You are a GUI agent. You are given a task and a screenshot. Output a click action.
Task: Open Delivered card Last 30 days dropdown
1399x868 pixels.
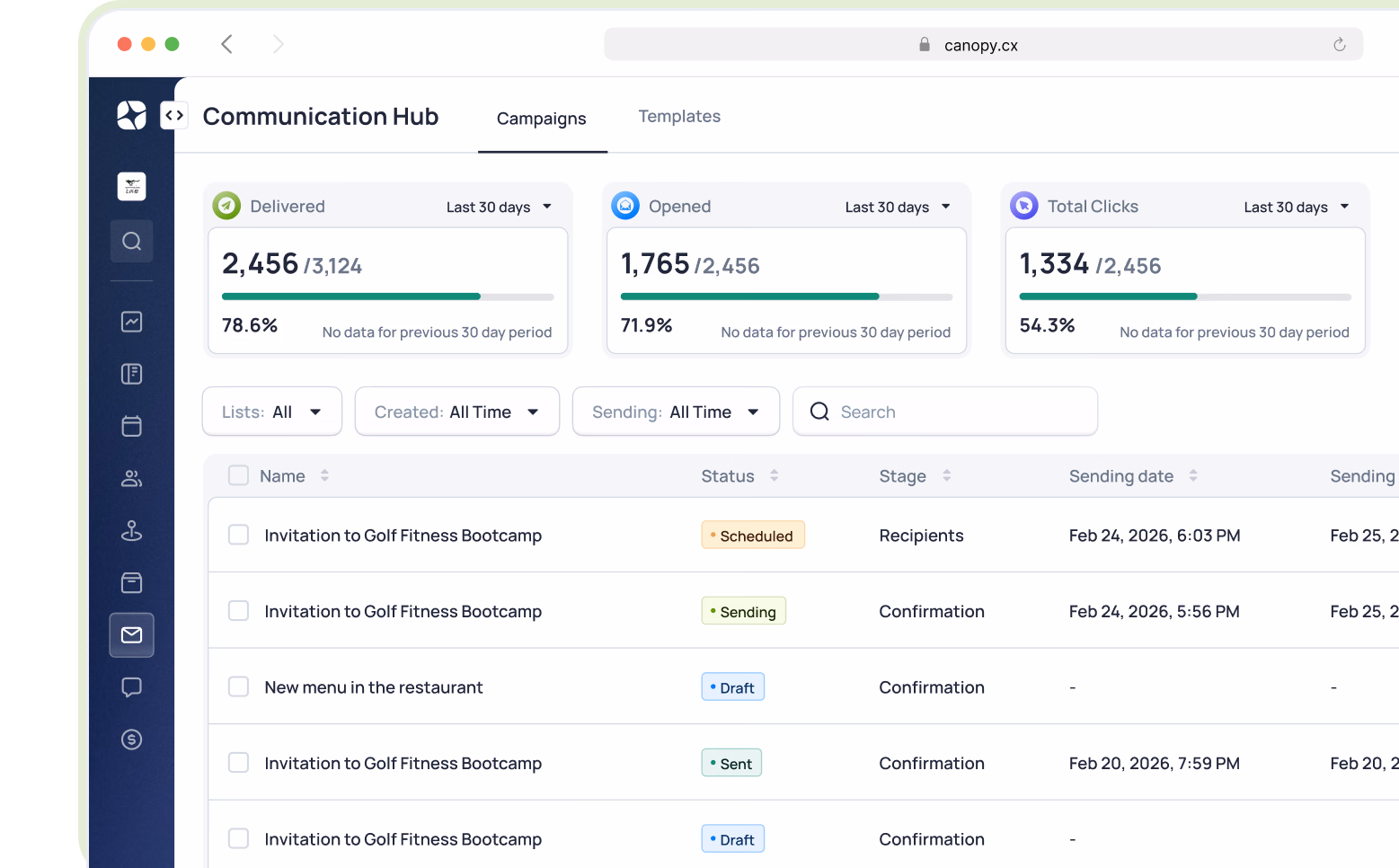(499, 207)
